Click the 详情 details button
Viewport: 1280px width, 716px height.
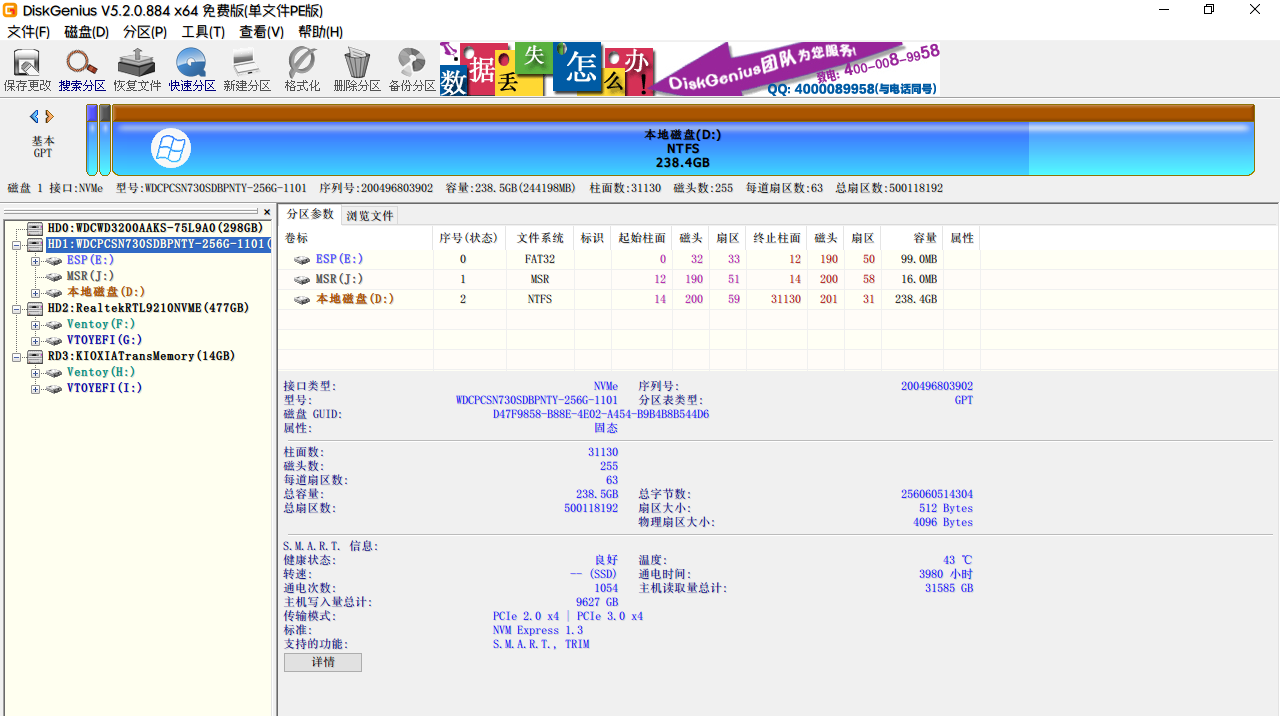click(323, 662)
